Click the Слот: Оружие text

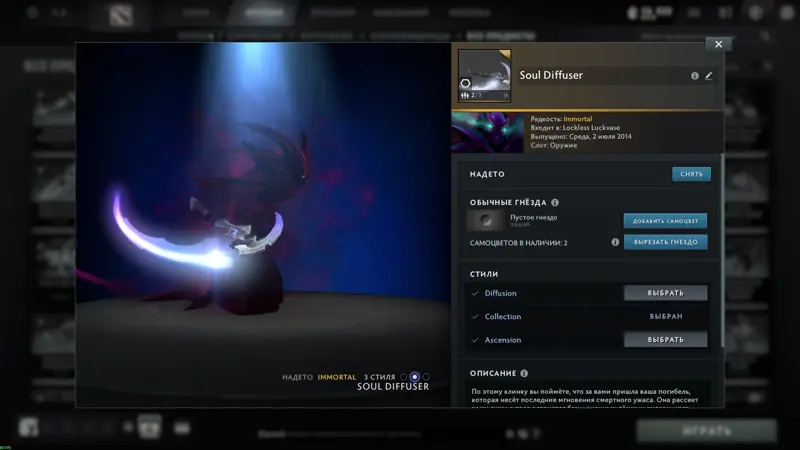pos(554,145)
